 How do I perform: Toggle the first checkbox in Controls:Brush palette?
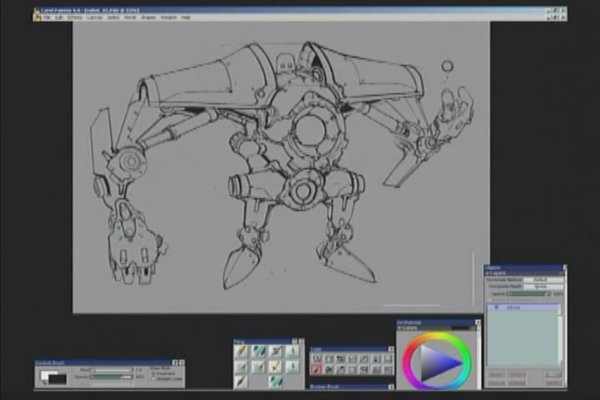[152, 371]
